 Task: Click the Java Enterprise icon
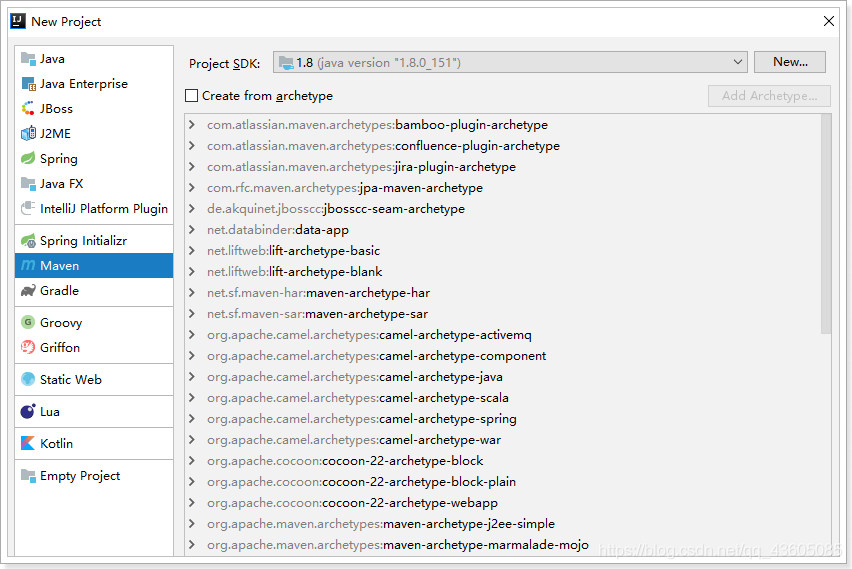(x=28, y=83)
